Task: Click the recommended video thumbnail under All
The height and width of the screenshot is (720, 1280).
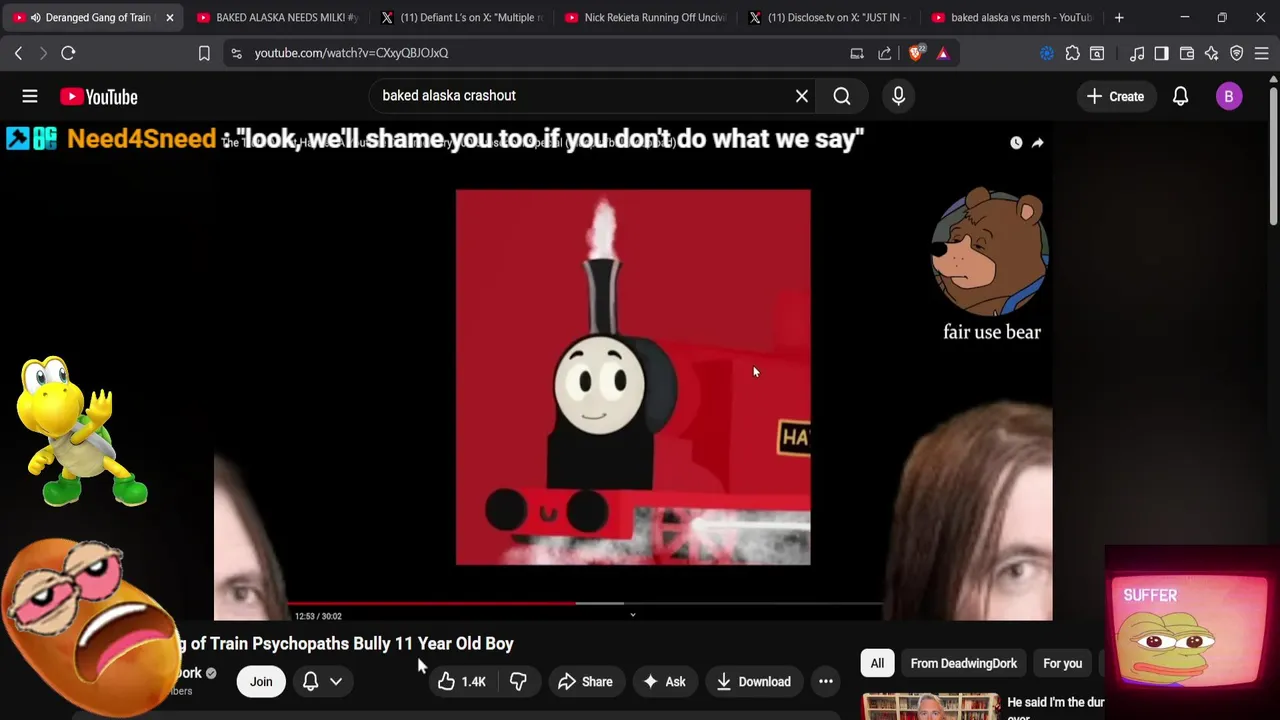Action: click(x=930, y=706)
